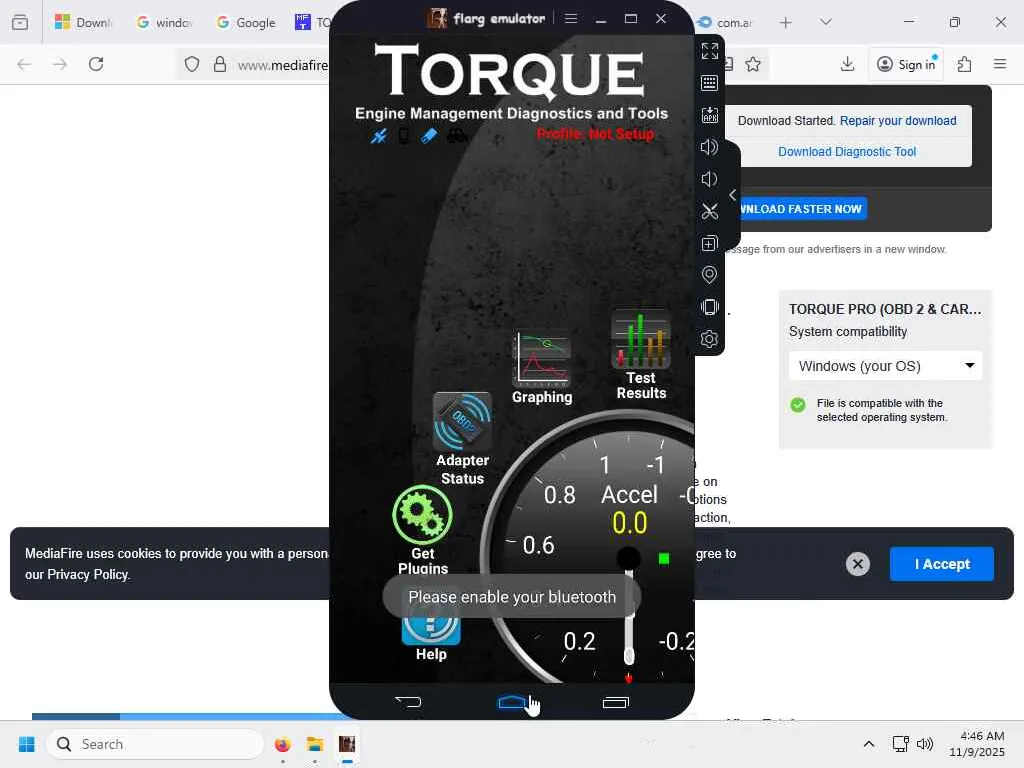Show hidden system tray icons
This screenshot has height=768, width=1024.
869,744
